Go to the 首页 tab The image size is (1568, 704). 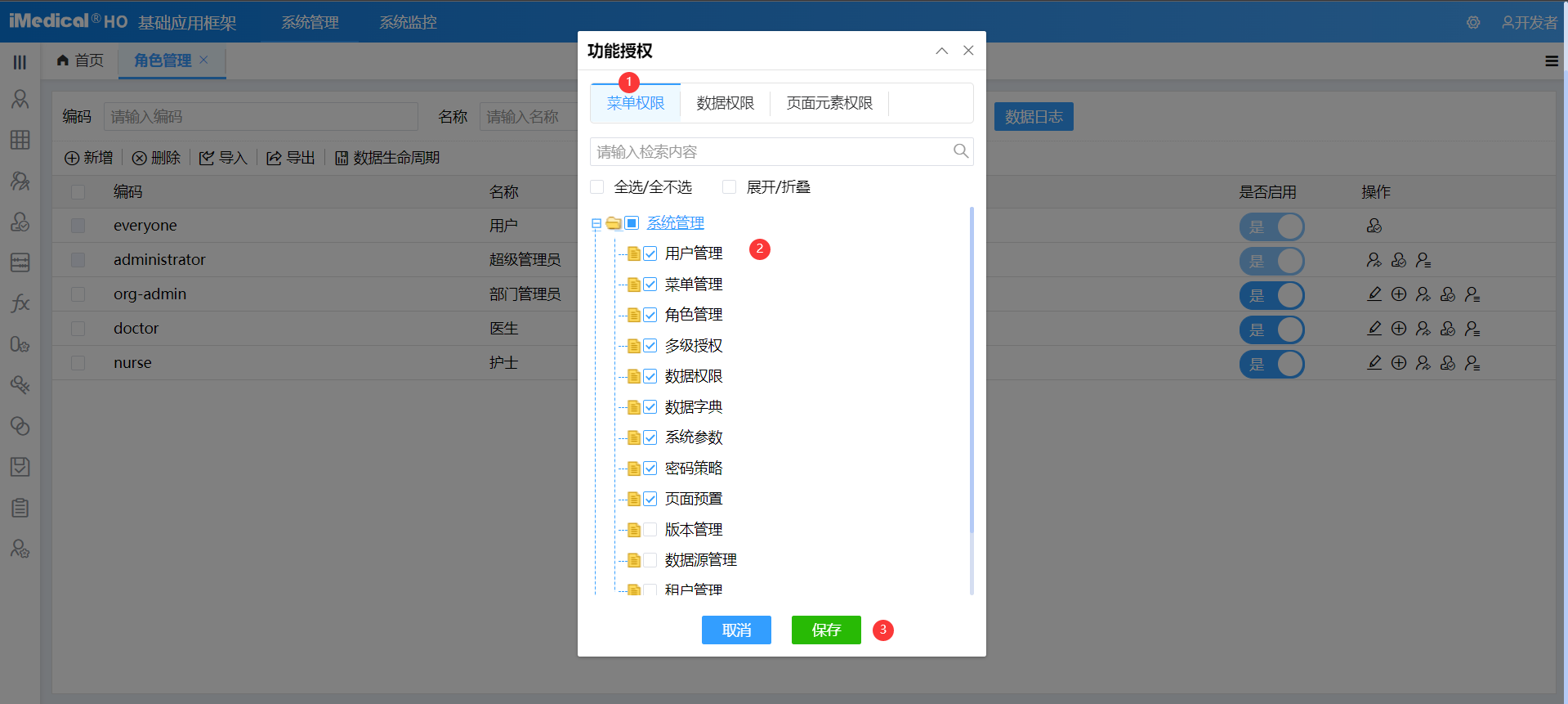(80, 61)
